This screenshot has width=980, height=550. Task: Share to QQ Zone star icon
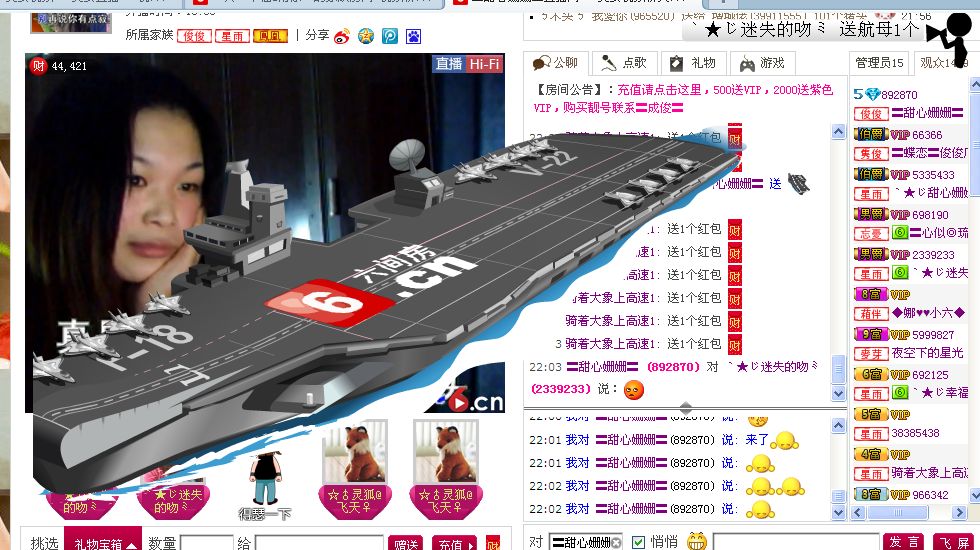coord(366,36)
